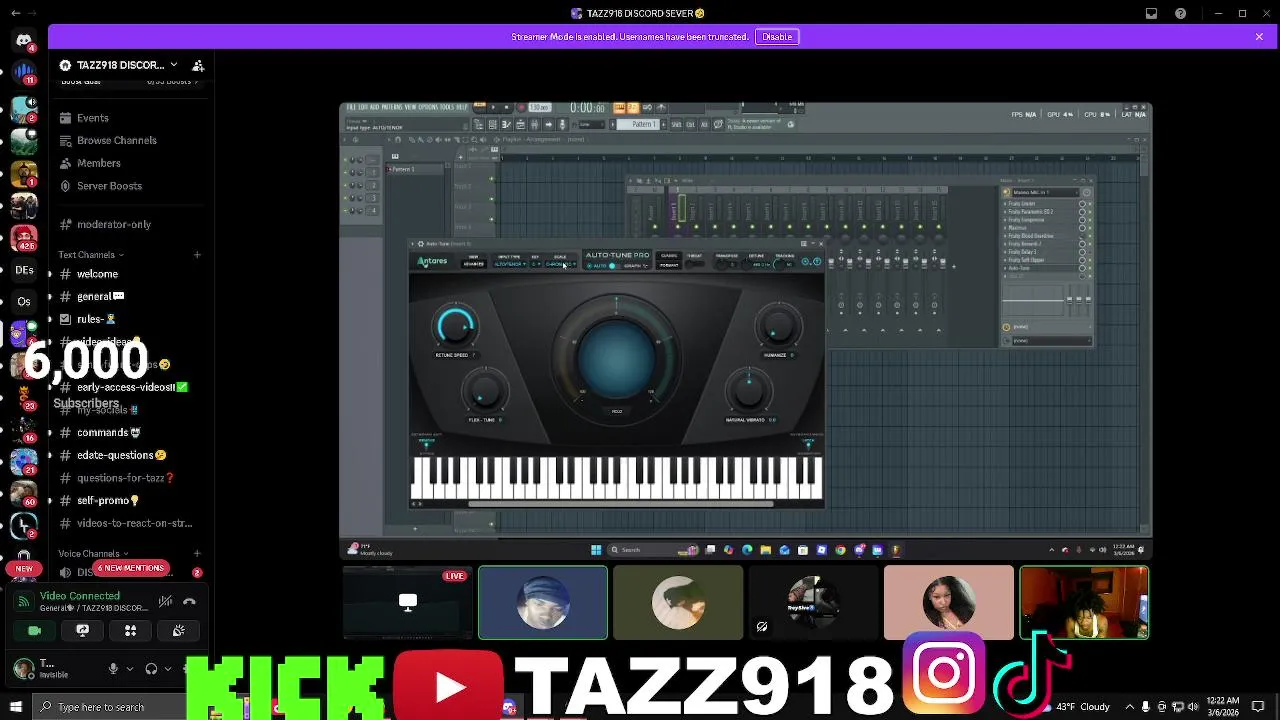This screenshot has height=720, width=1280.
Task: Add a channel to Voice Channels
Action: 197,554
